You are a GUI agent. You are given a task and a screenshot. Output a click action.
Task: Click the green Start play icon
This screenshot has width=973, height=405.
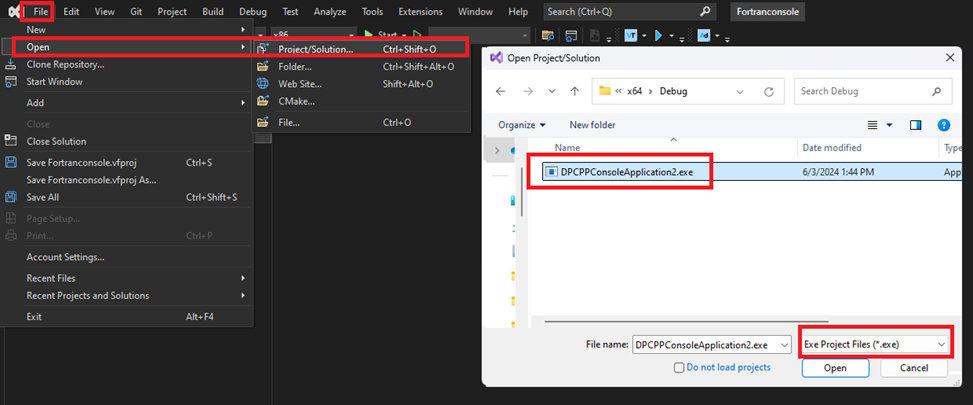pos(369,35)
